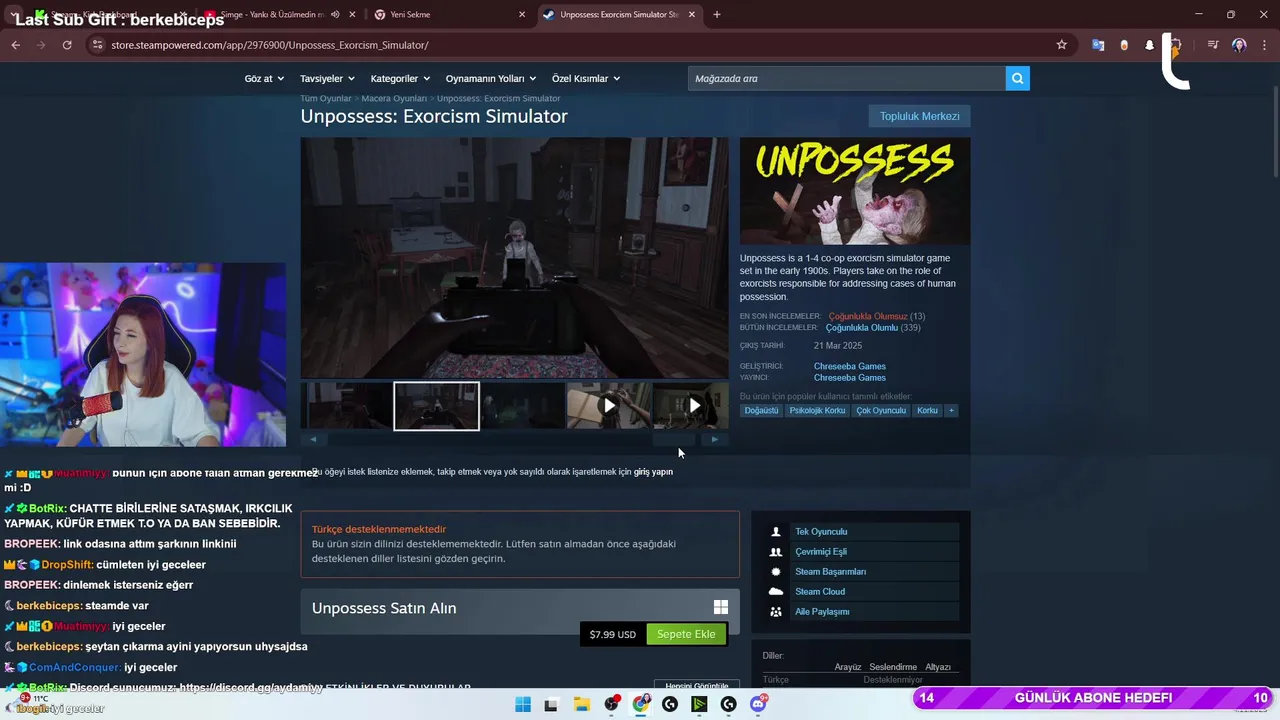Screen dimensions: 1280x720
Task: Open Discord from the taskbar
Action: [758, 704]
